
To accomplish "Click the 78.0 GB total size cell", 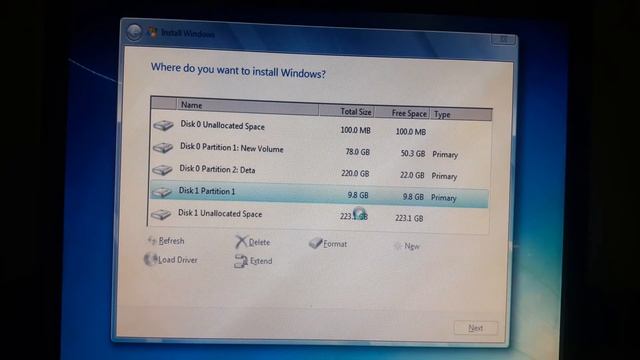I will (358, 152).
